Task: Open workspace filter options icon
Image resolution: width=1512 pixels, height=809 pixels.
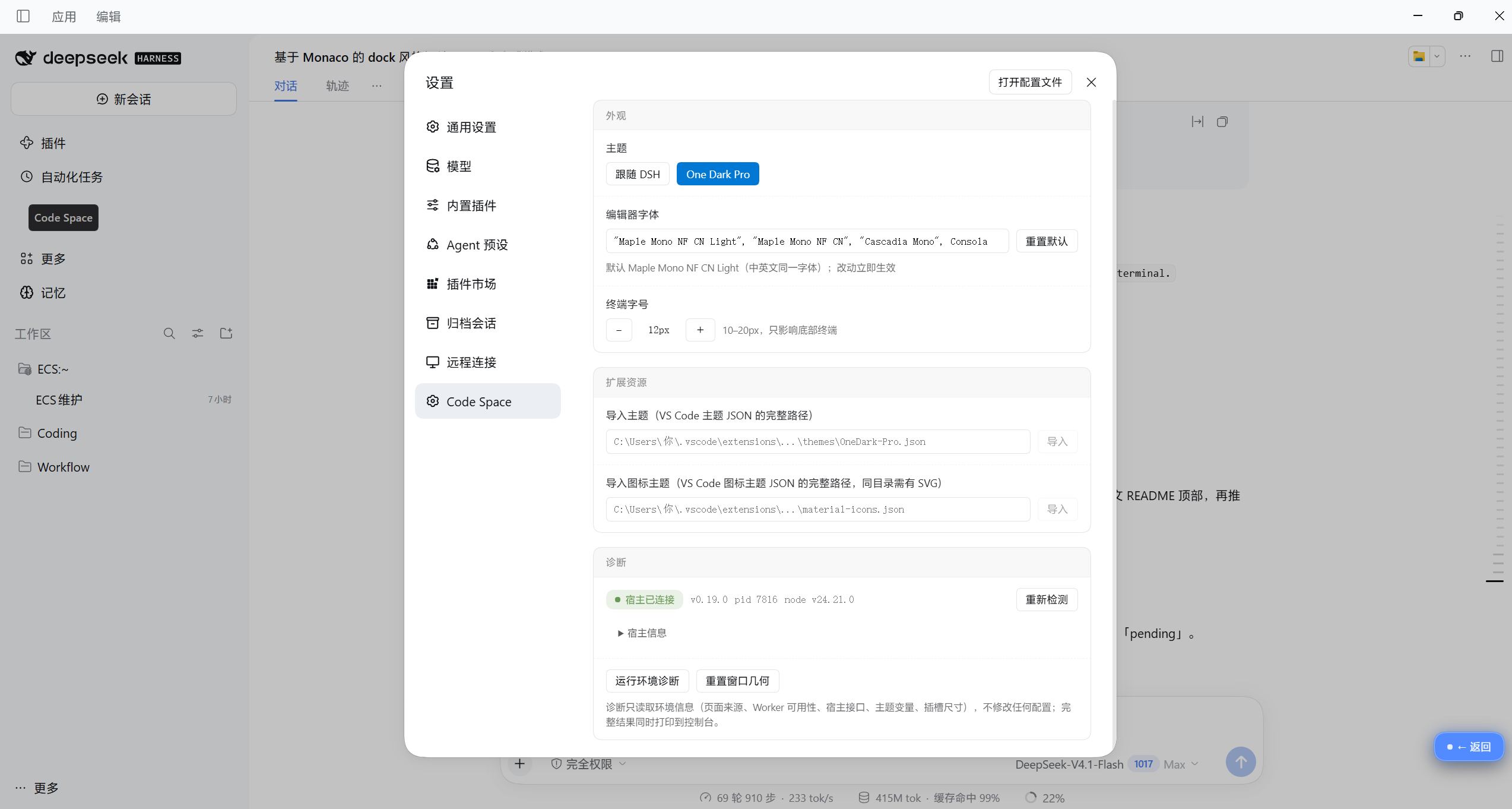Action: pos(198,333)
